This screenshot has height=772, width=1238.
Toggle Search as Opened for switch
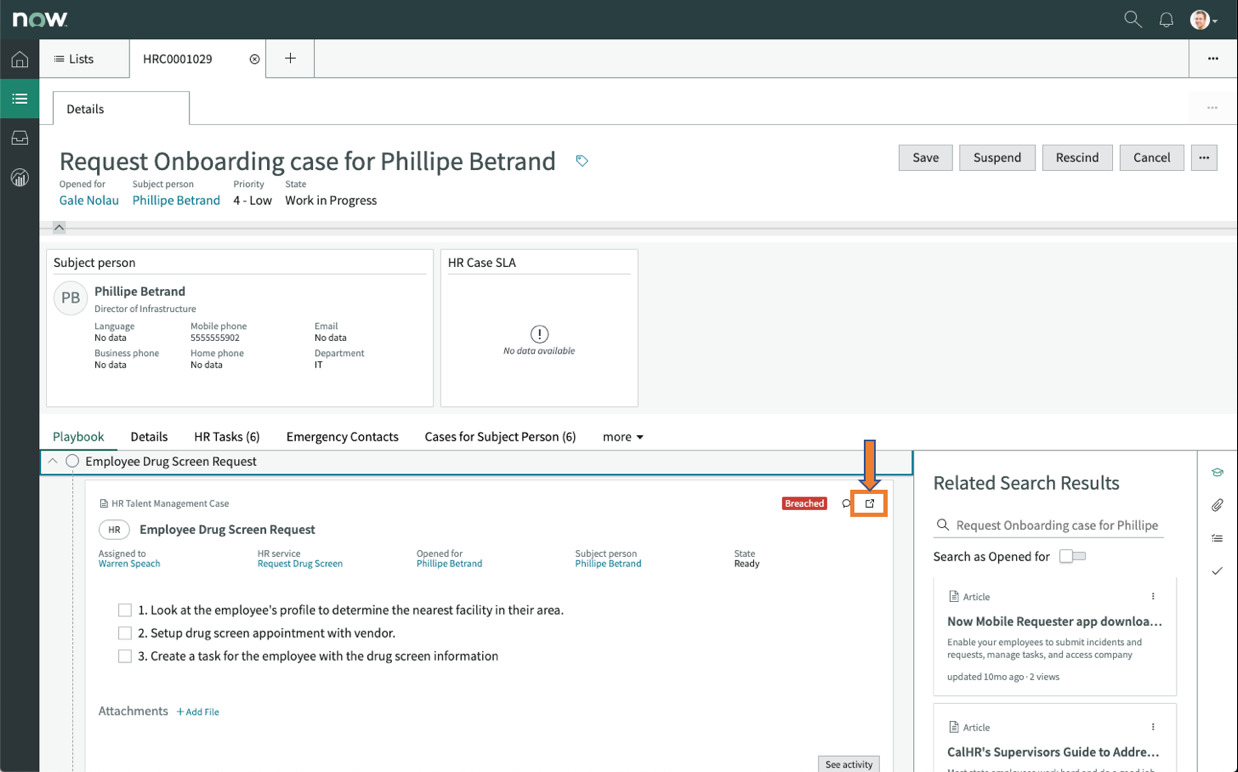point(1072,556)
